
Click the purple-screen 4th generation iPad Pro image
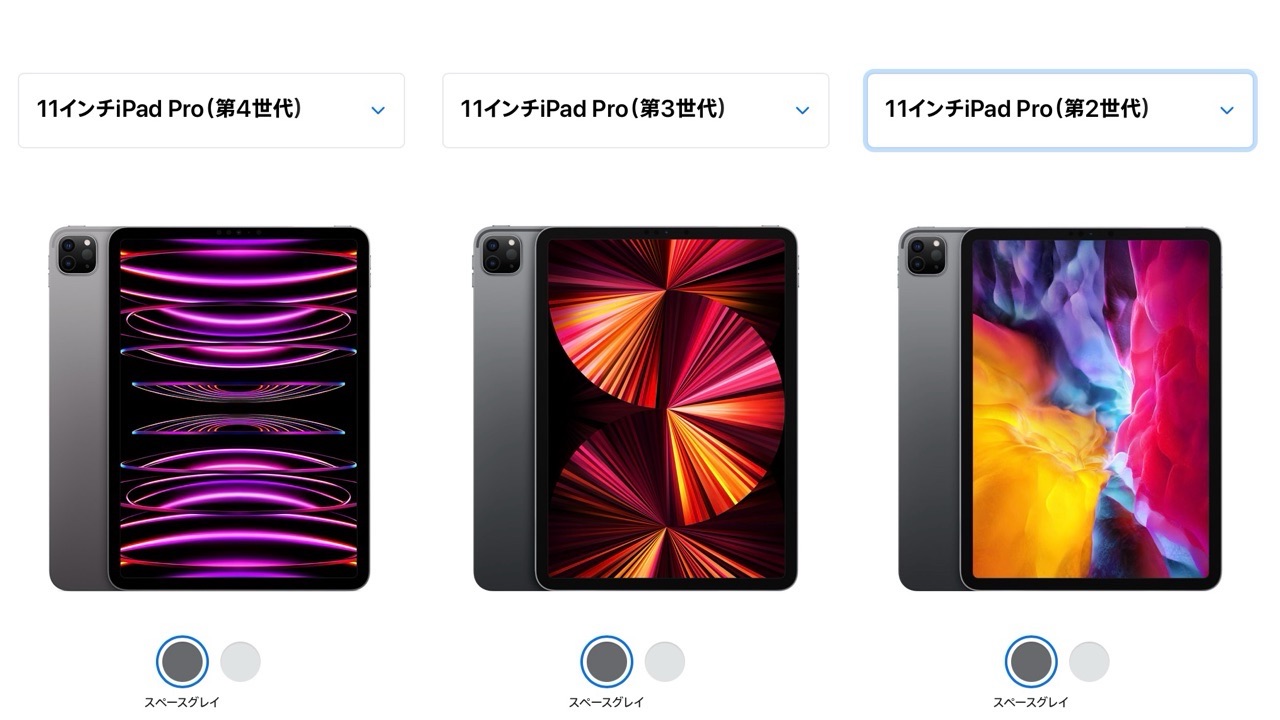tap(209, 408)
